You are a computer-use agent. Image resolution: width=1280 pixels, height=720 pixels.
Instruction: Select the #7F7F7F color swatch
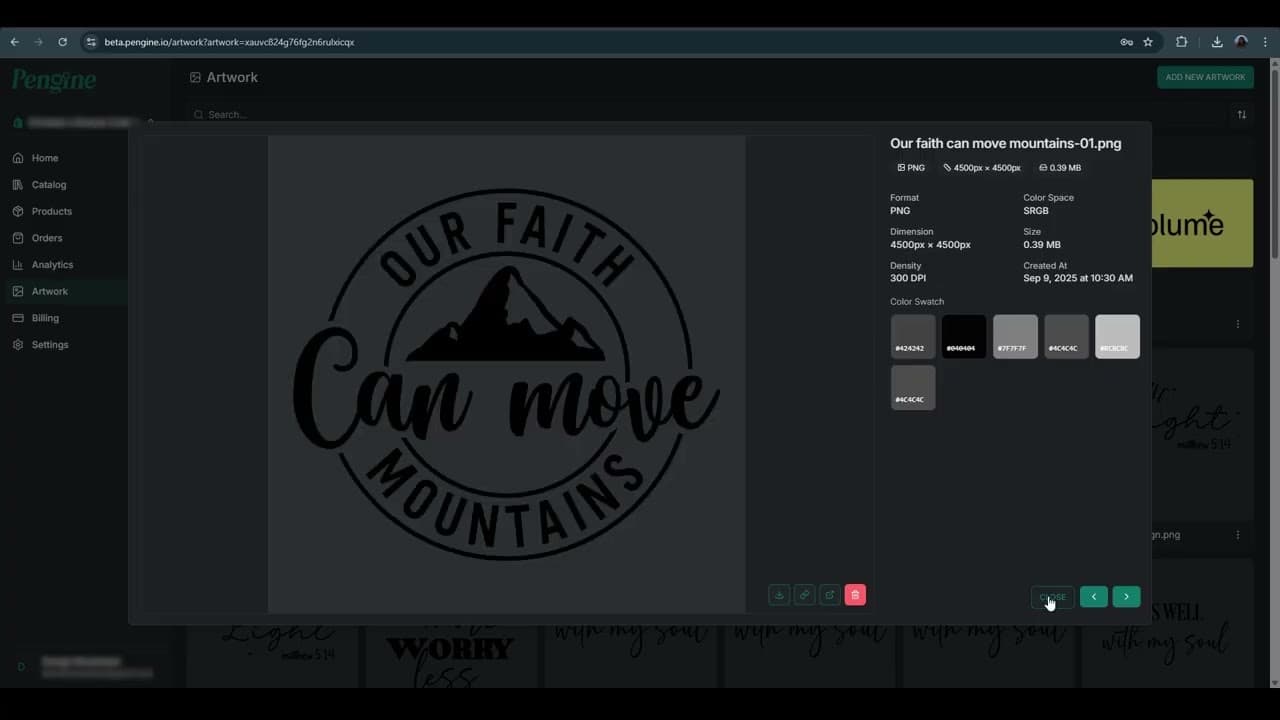(1015, 336)
